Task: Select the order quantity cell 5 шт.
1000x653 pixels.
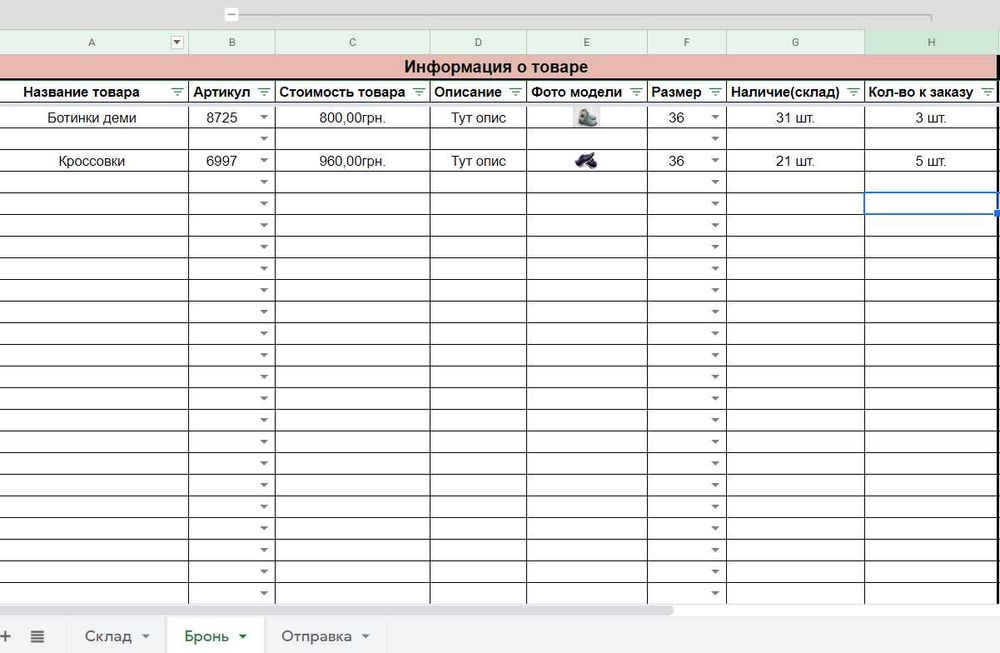Action: [931, 161]
